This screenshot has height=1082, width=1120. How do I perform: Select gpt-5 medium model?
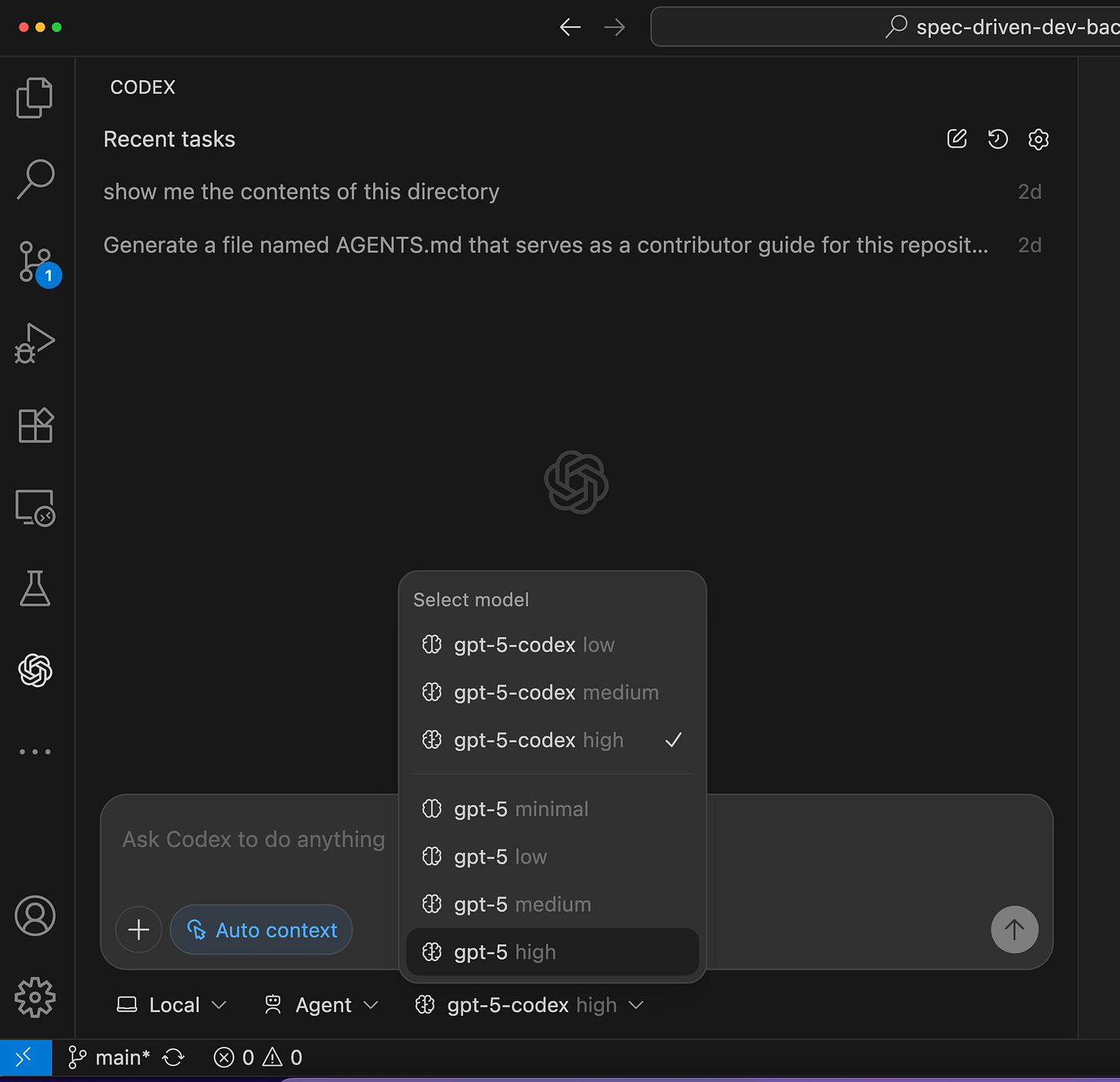click(552, 905)
